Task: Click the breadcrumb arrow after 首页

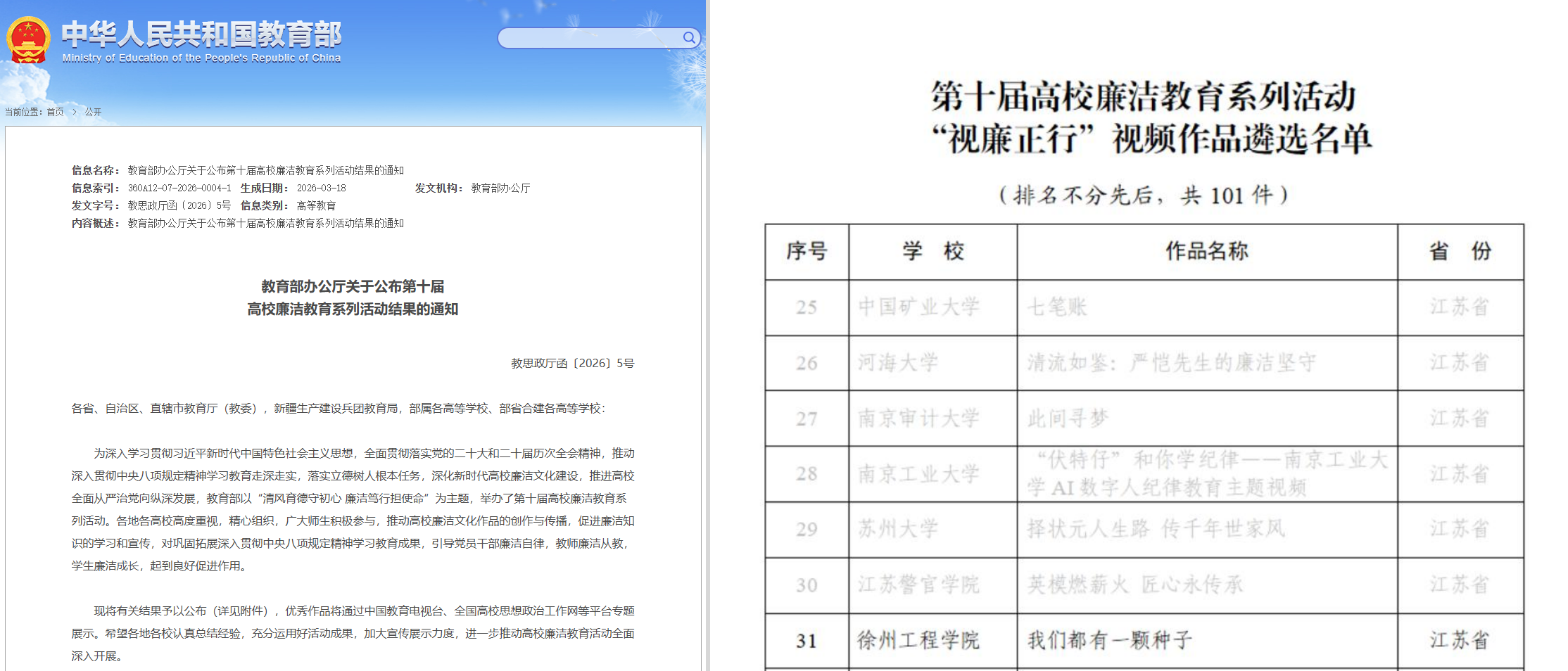Action: click(x=75, y=112)
